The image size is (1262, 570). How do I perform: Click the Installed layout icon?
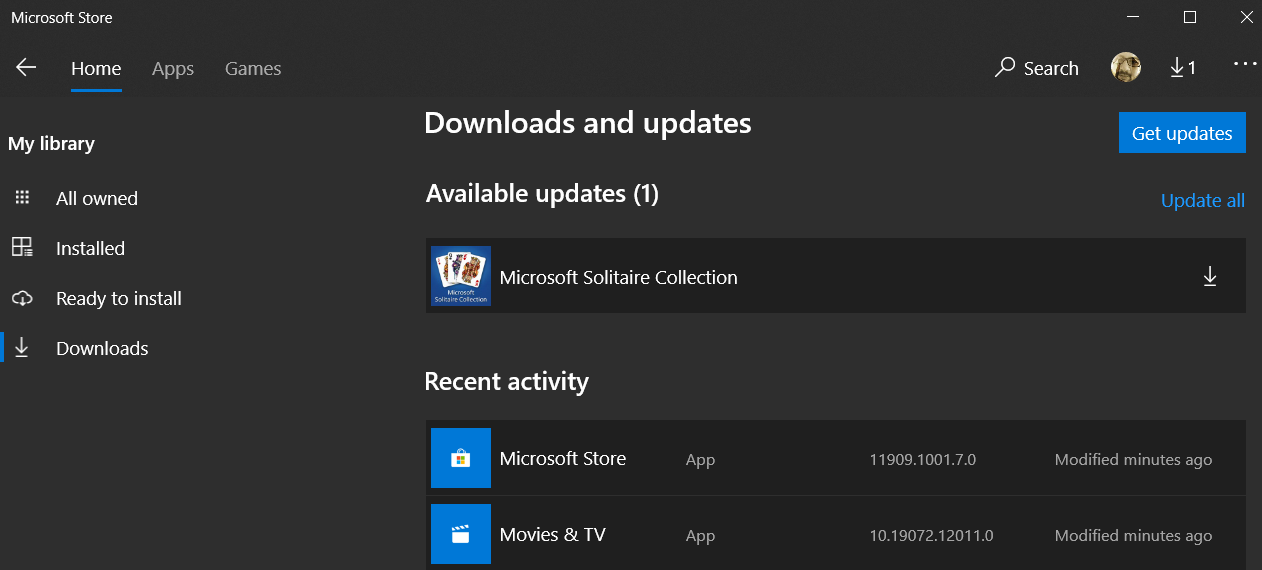click(x=22, y=248)
